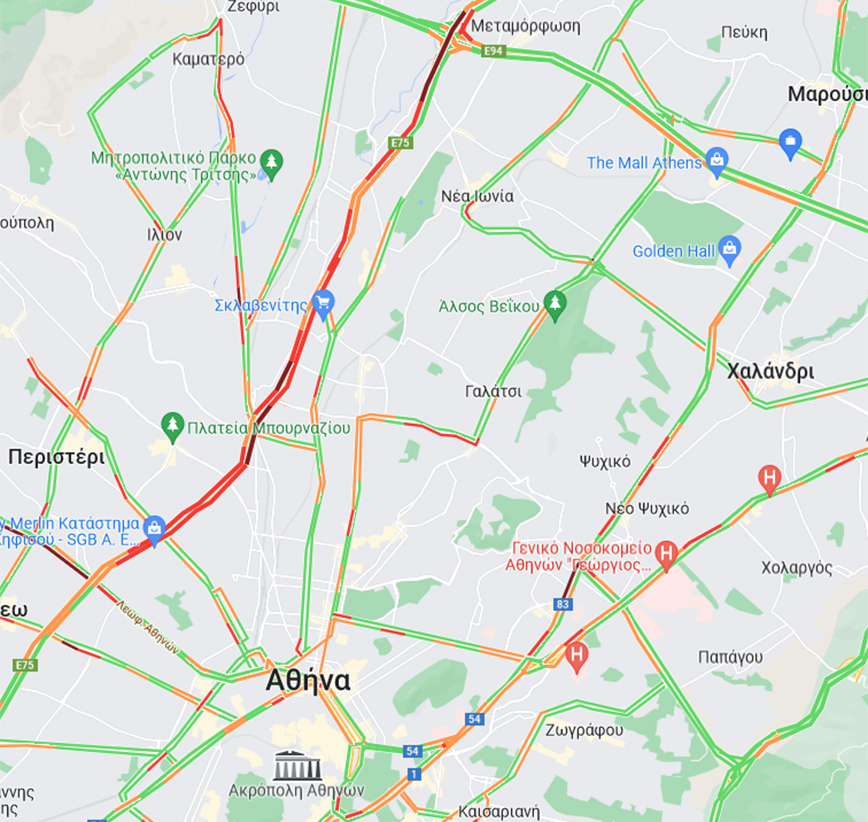The width and height of the screenshot is (868, 822).
Task: Click the E75 road badge near Μεταμόρφωση
Action: click(x=401, y=143)
